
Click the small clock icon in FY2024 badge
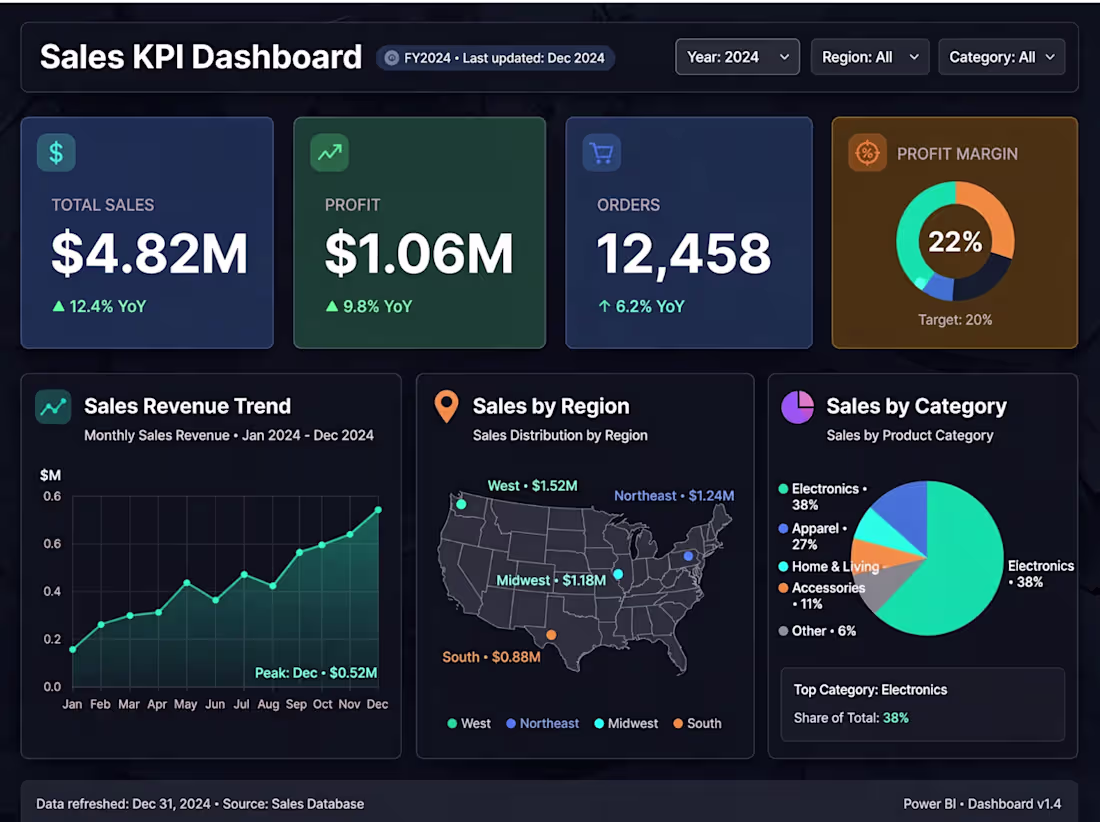tap(391, 58)
